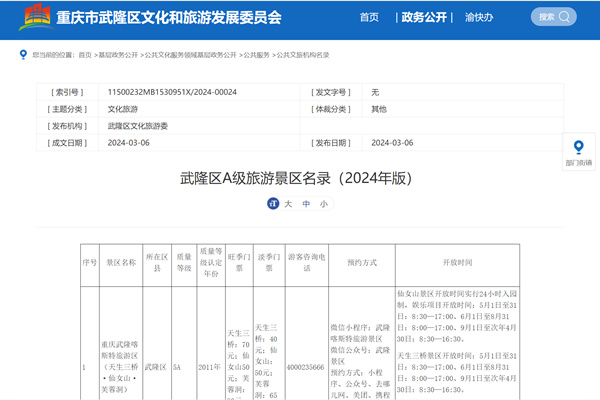Click the 公共服务 breadcrumb link
This screenshot has height=400, width=600.
pyautogui.click(x=256, y=55)
